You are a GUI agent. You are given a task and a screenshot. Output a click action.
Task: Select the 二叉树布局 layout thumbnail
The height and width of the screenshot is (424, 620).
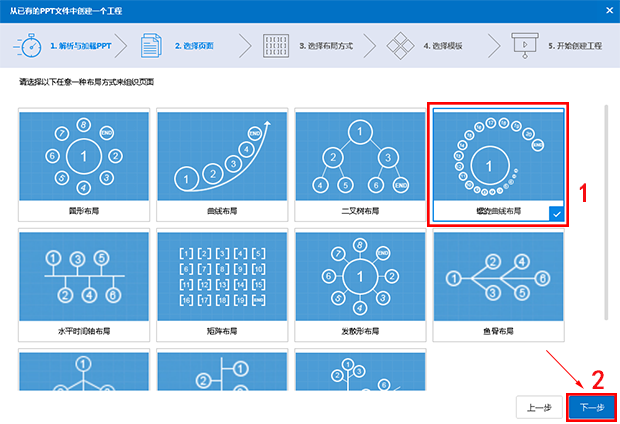point(360,156)
